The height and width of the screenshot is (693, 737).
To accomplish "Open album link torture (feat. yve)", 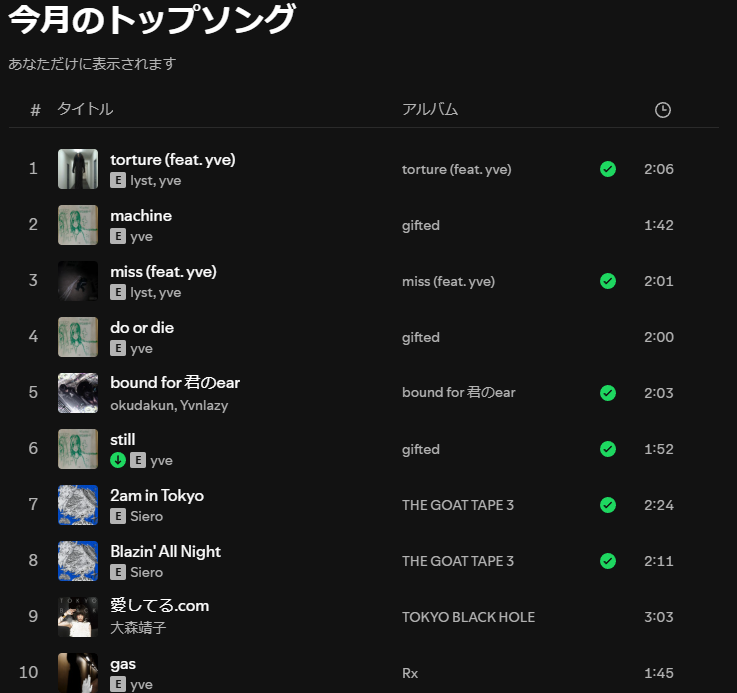I will coord(456,169).
